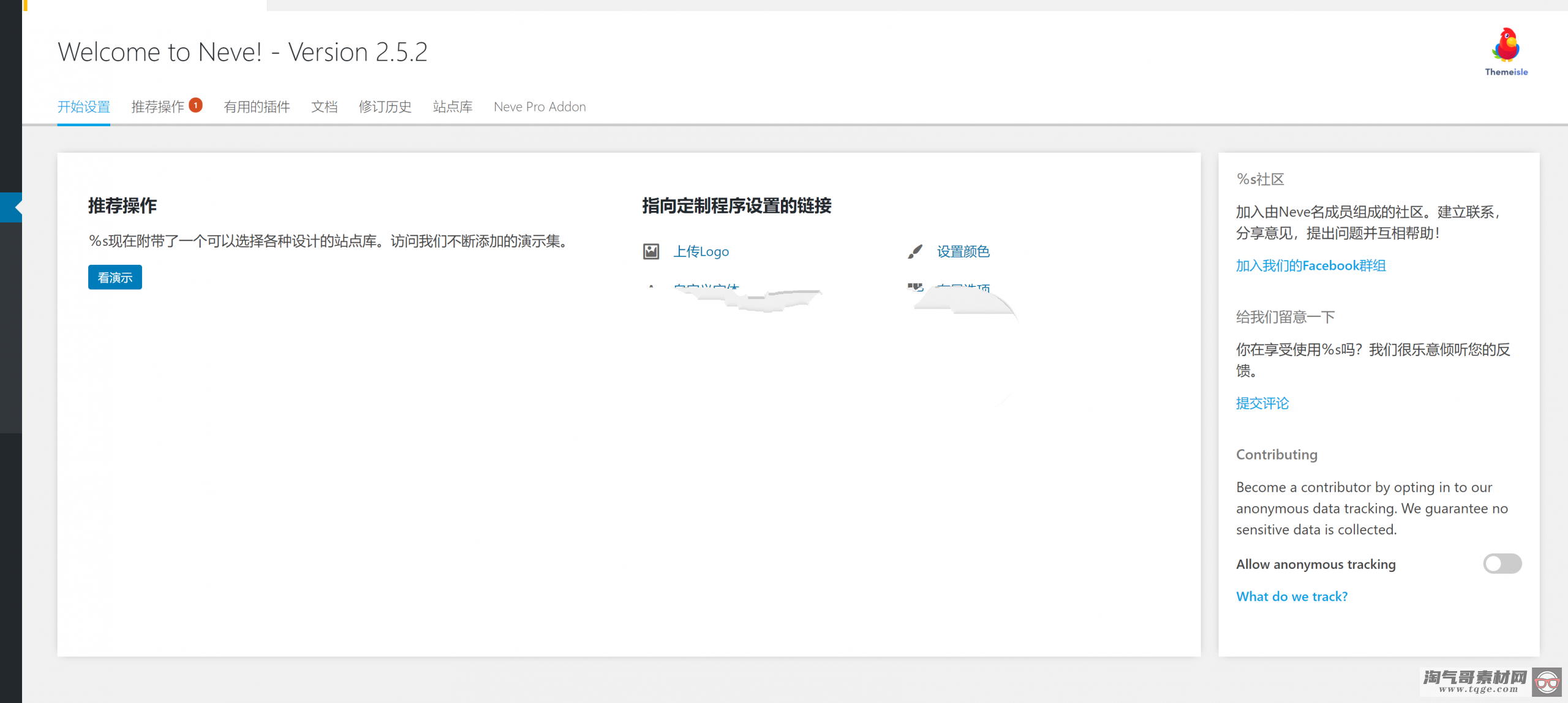1568x703 pixels.
Task: Open the What do we track? link
Action: point(1292,596)
